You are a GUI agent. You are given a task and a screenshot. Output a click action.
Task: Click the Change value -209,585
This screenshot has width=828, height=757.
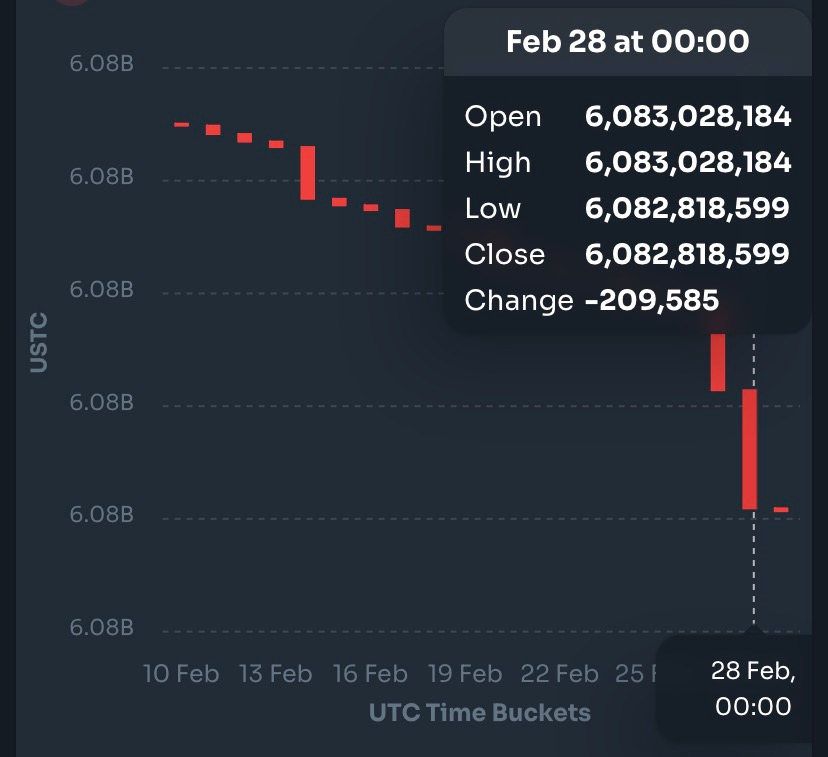pos(651,300)
